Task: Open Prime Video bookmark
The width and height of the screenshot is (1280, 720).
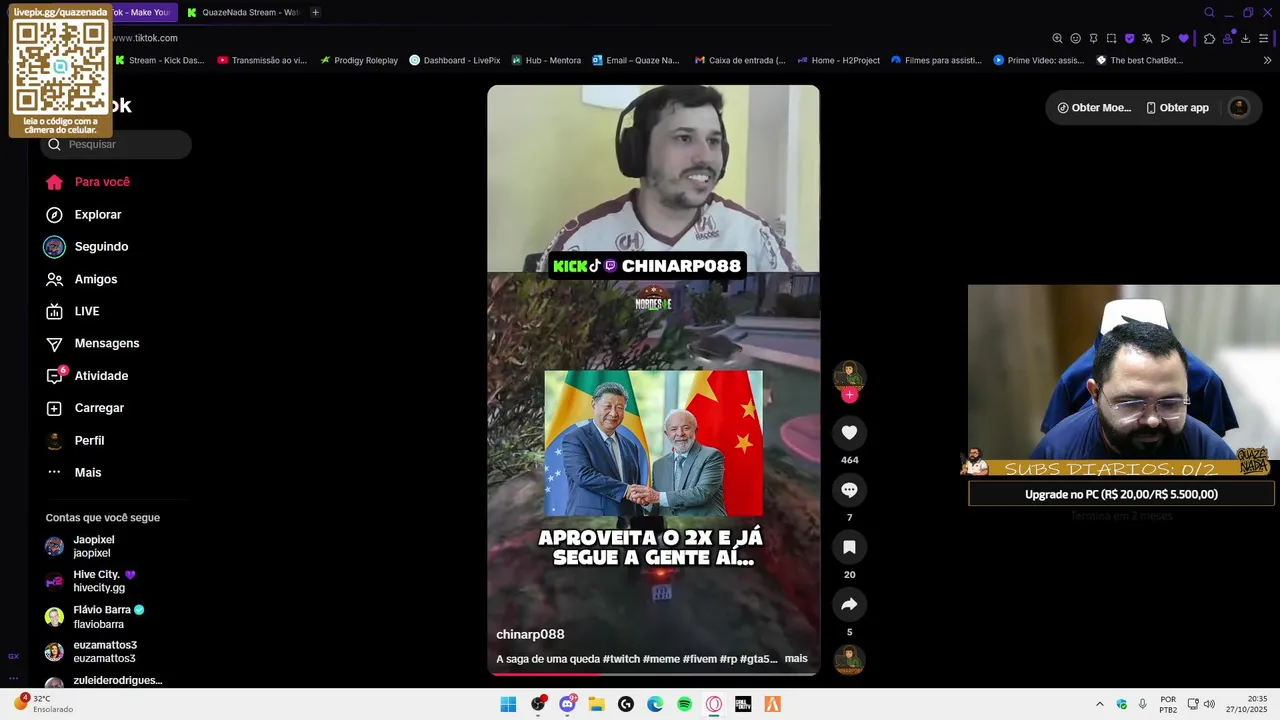Action: pos(1039,60)
